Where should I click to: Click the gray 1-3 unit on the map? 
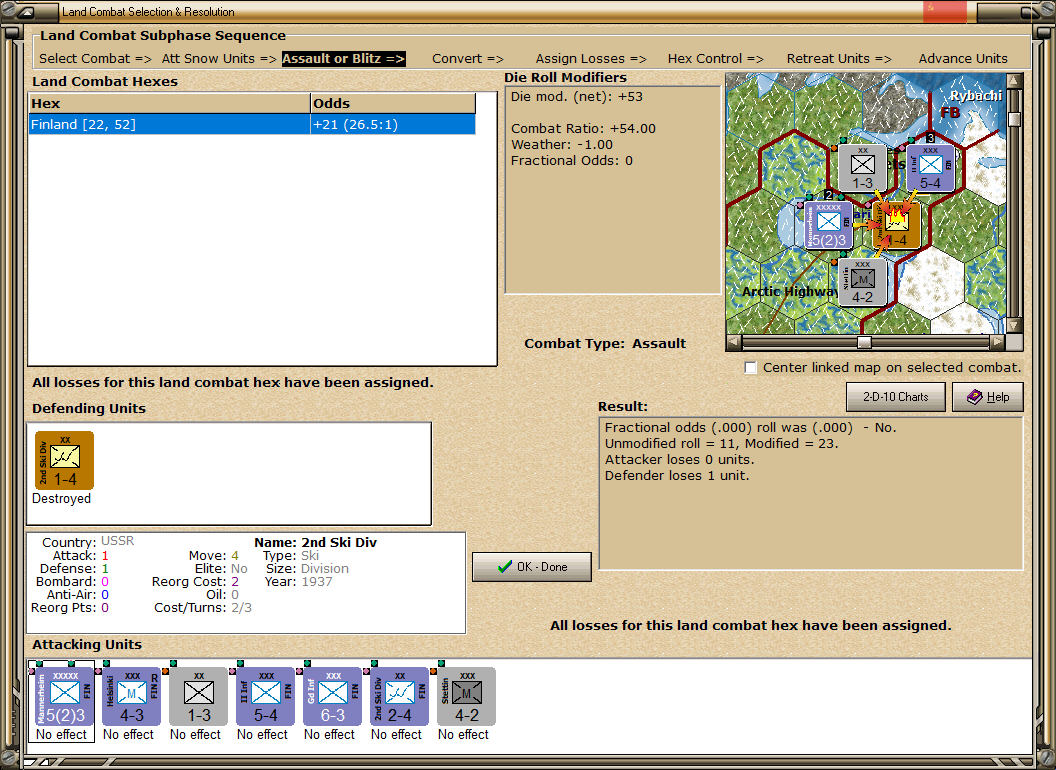pyautogui.click(x=862, y=168)
